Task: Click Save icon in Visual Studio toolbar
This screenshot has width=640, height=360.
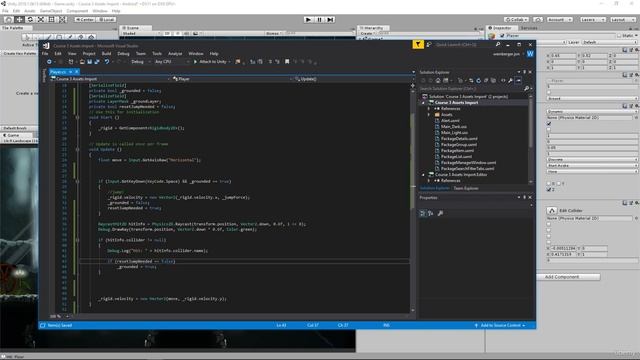Action: point(89,62)
